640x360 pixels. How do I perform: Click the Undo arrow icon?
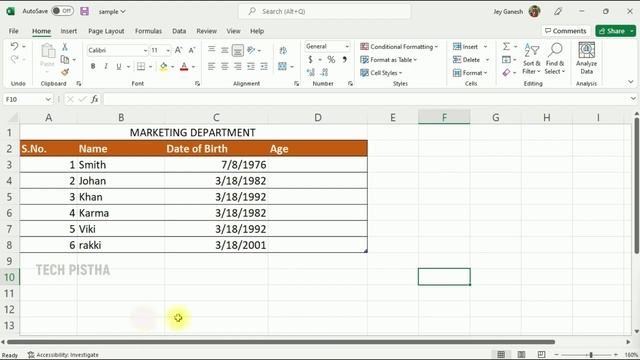[x=14, y=46]
